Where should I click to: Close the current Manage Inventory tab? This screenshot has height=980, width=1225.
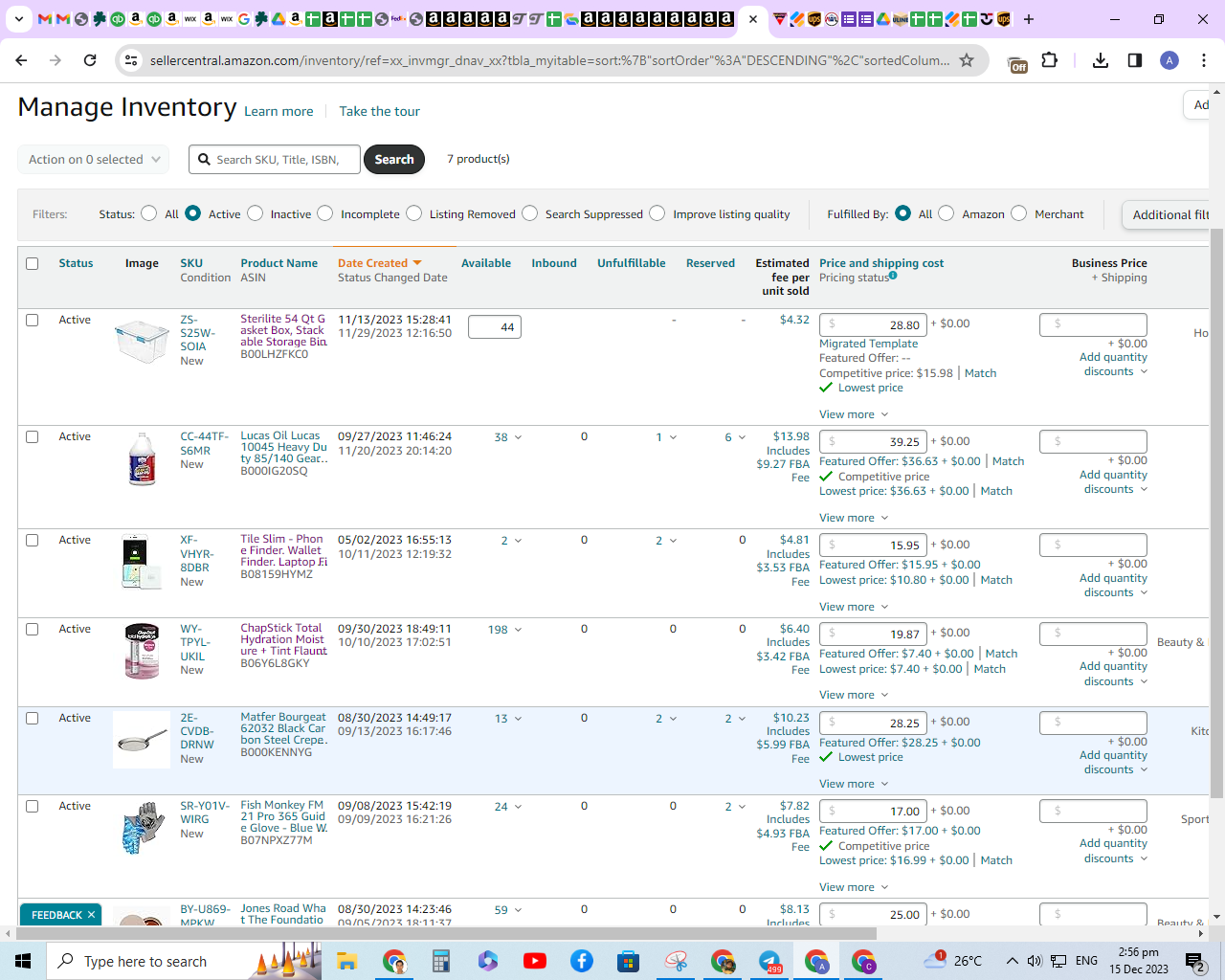pyautogui.click(x=753, y=19)
